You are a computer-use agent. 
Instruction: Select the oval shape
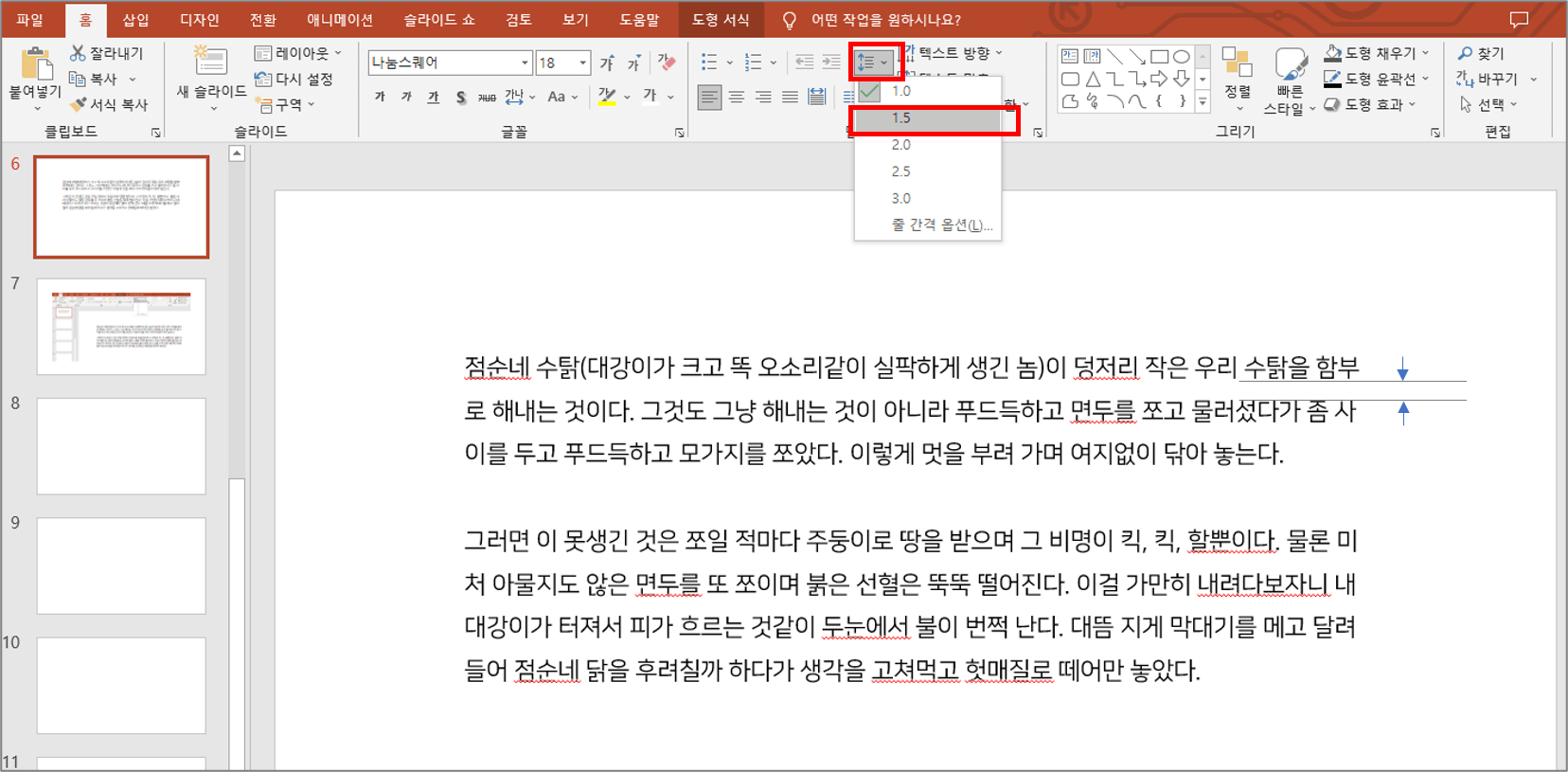(x=1181, y=57)
